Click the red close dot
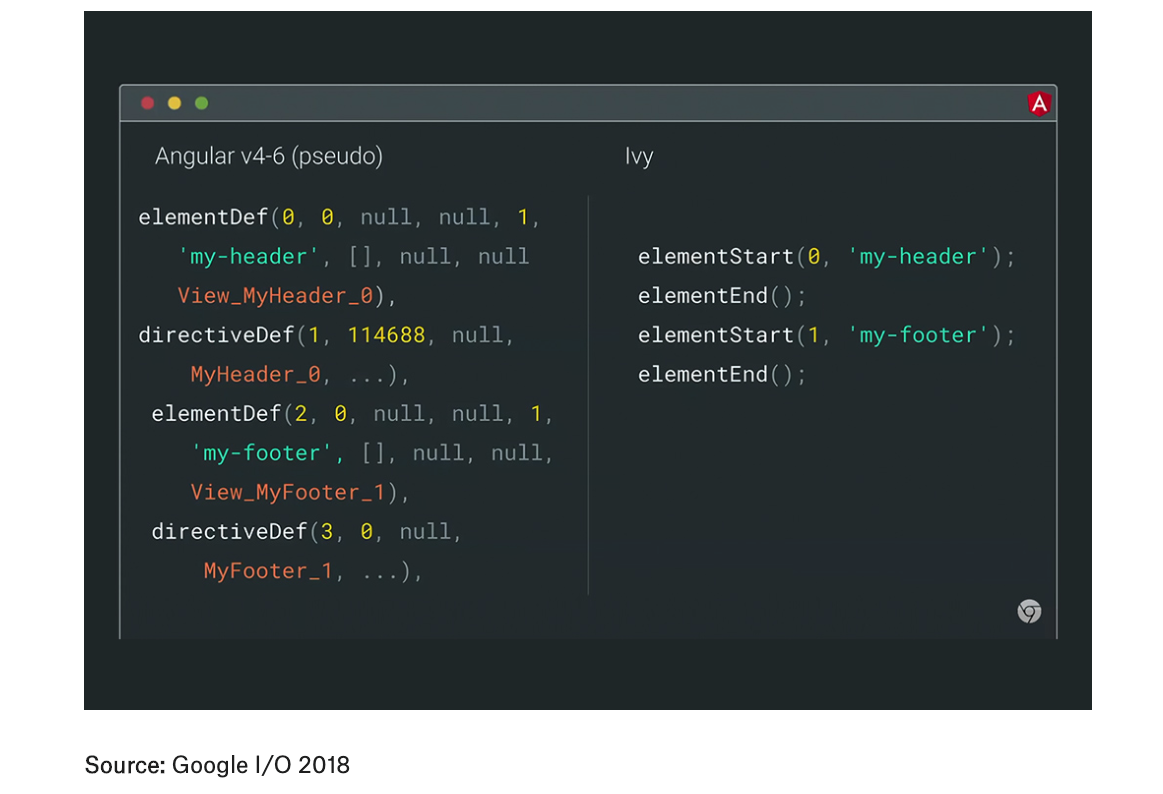Screen dimensions: 1163x794 coord(148,103)
